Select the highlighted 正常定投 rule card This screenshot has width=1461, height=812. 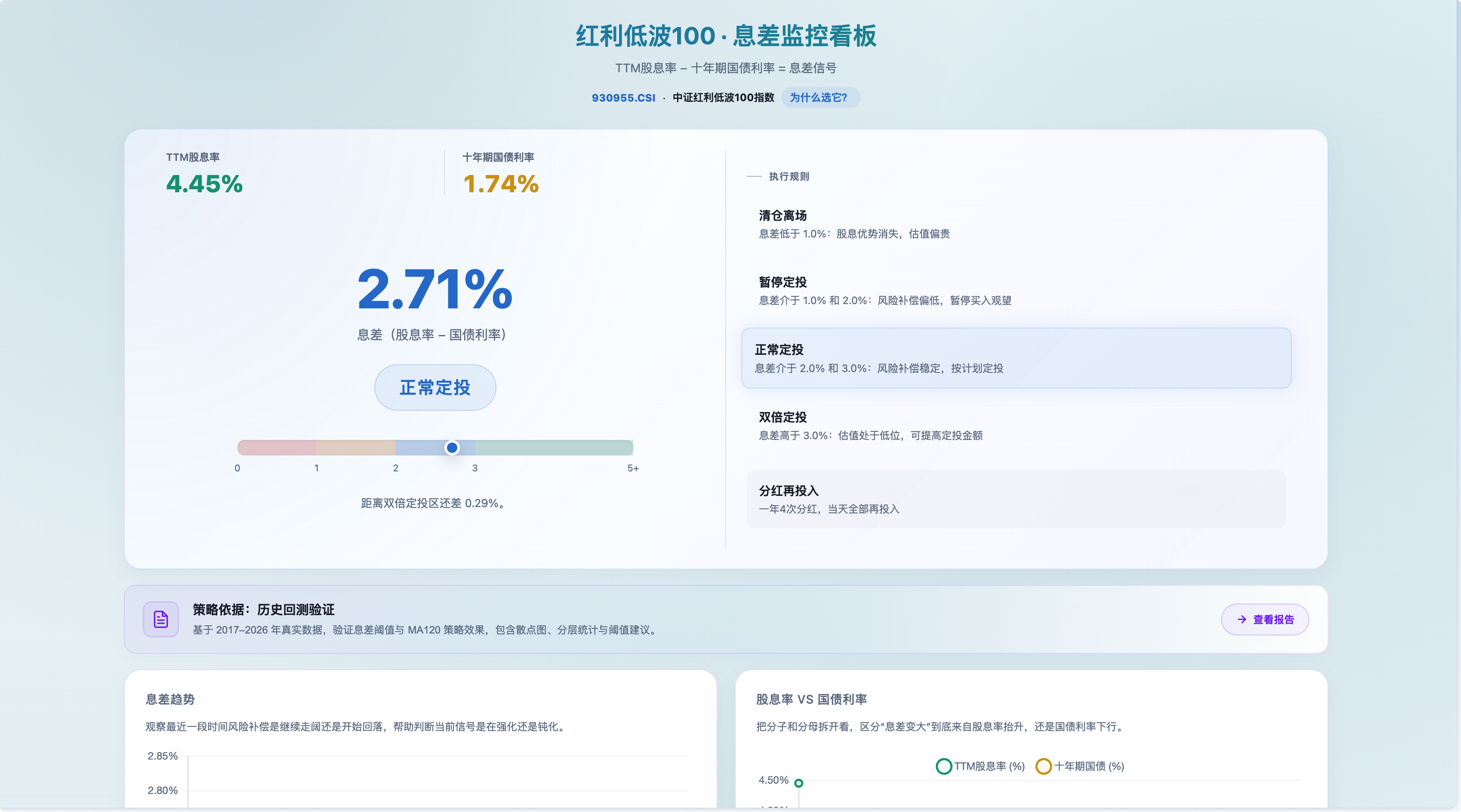[x=1016, y=358]
